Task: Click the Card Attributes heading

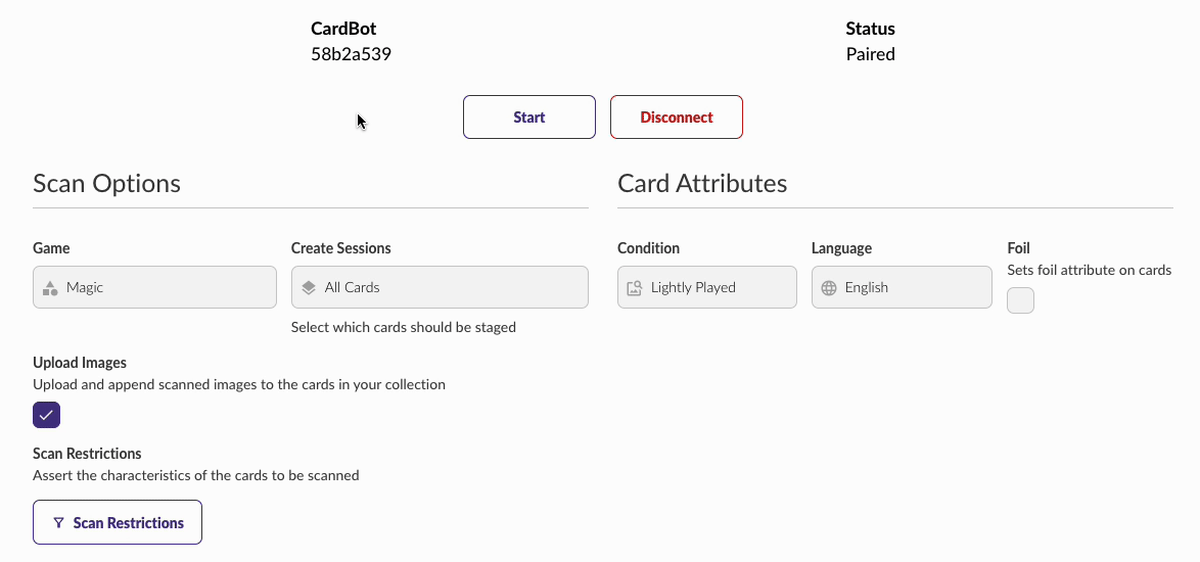Action: coord(702,184)
